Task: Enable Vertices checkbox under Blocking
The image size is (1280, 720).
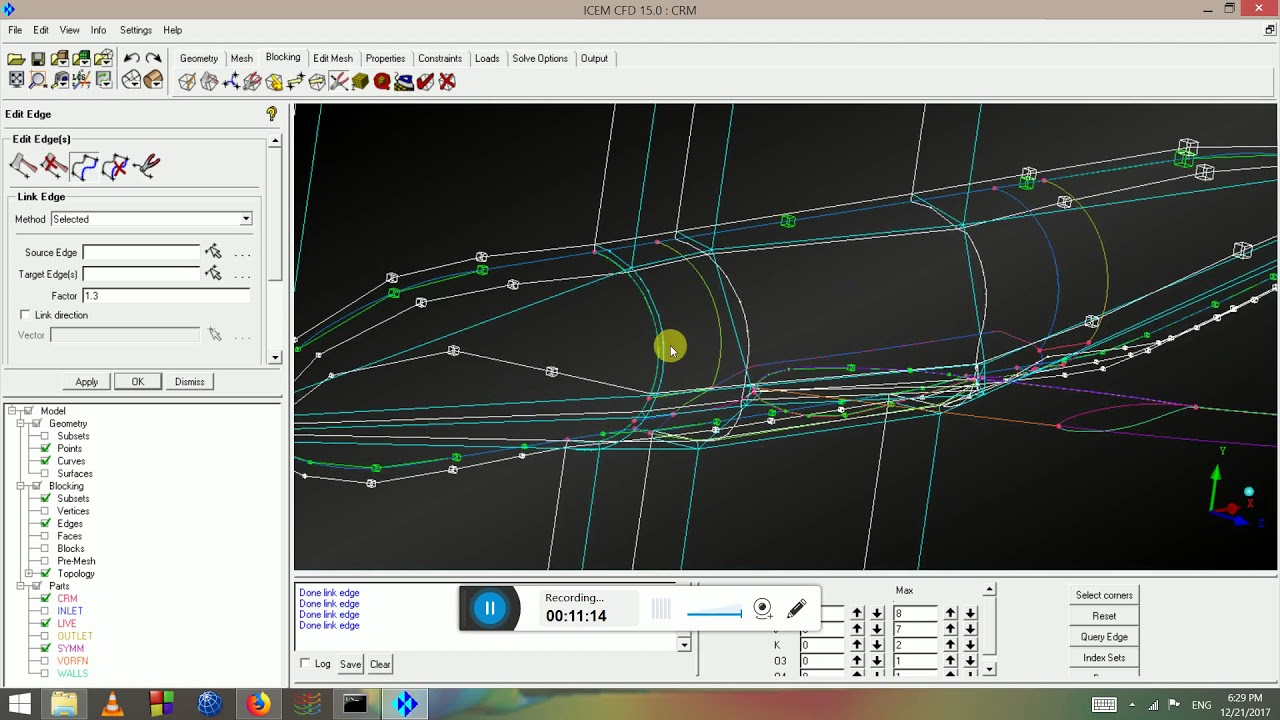Action: coord(45,511)
